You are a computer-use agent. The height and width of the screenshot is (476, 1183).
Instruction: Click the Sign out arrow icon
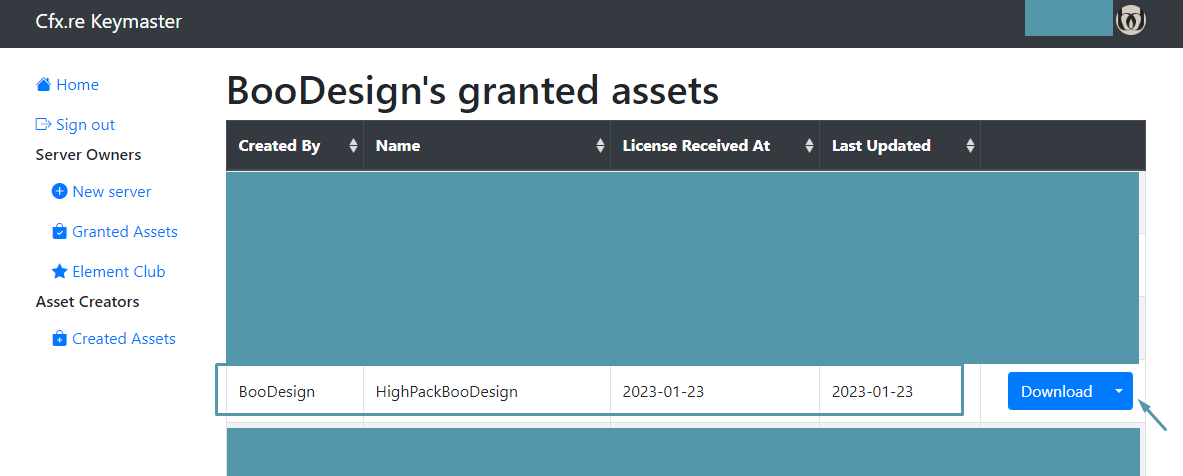(43, 125)
